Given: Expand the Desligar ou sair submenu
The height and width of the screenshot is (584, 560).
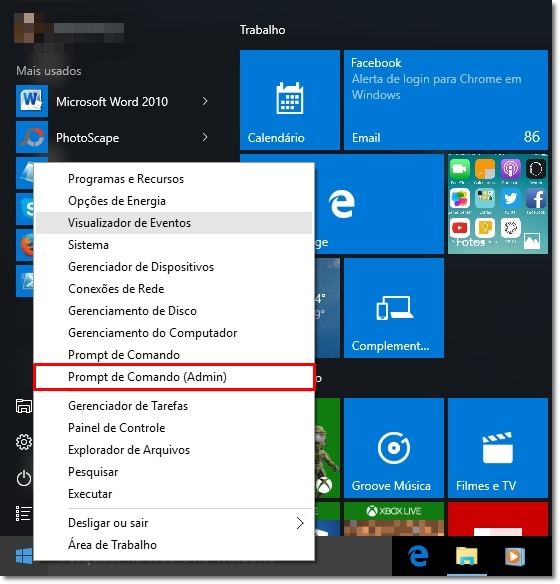Looking at the screenshot, I should [300, 523].
